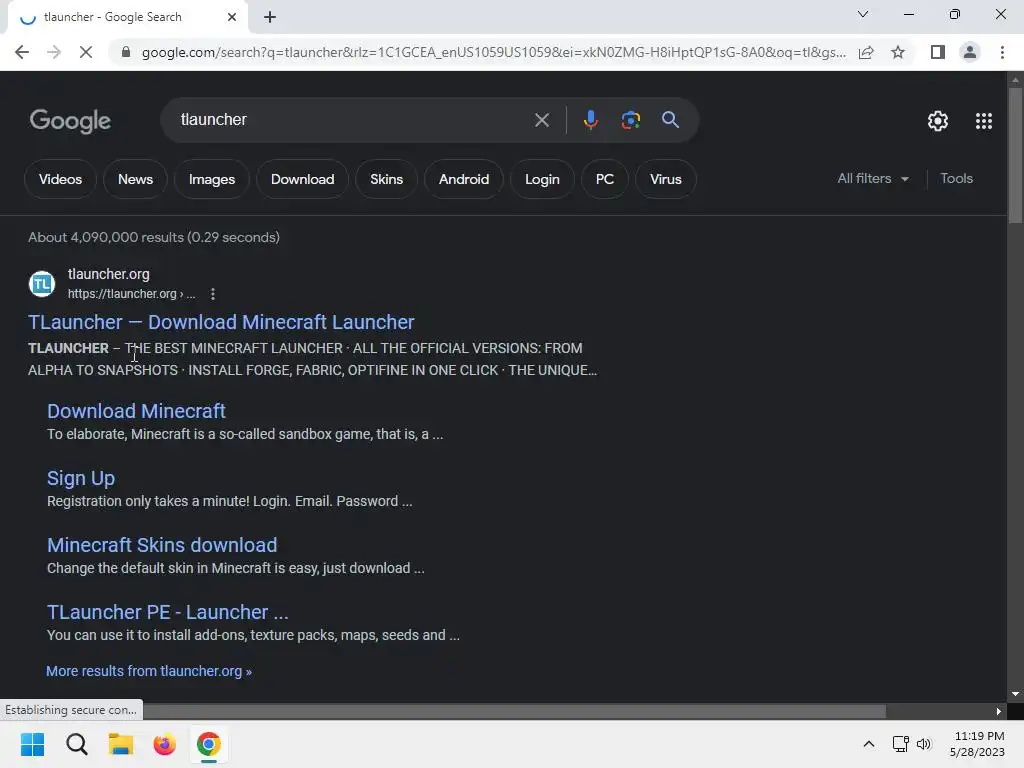Open the Chrome profile menu
This screenshot has height=768, width=1024.
click(x=970, y=52)
